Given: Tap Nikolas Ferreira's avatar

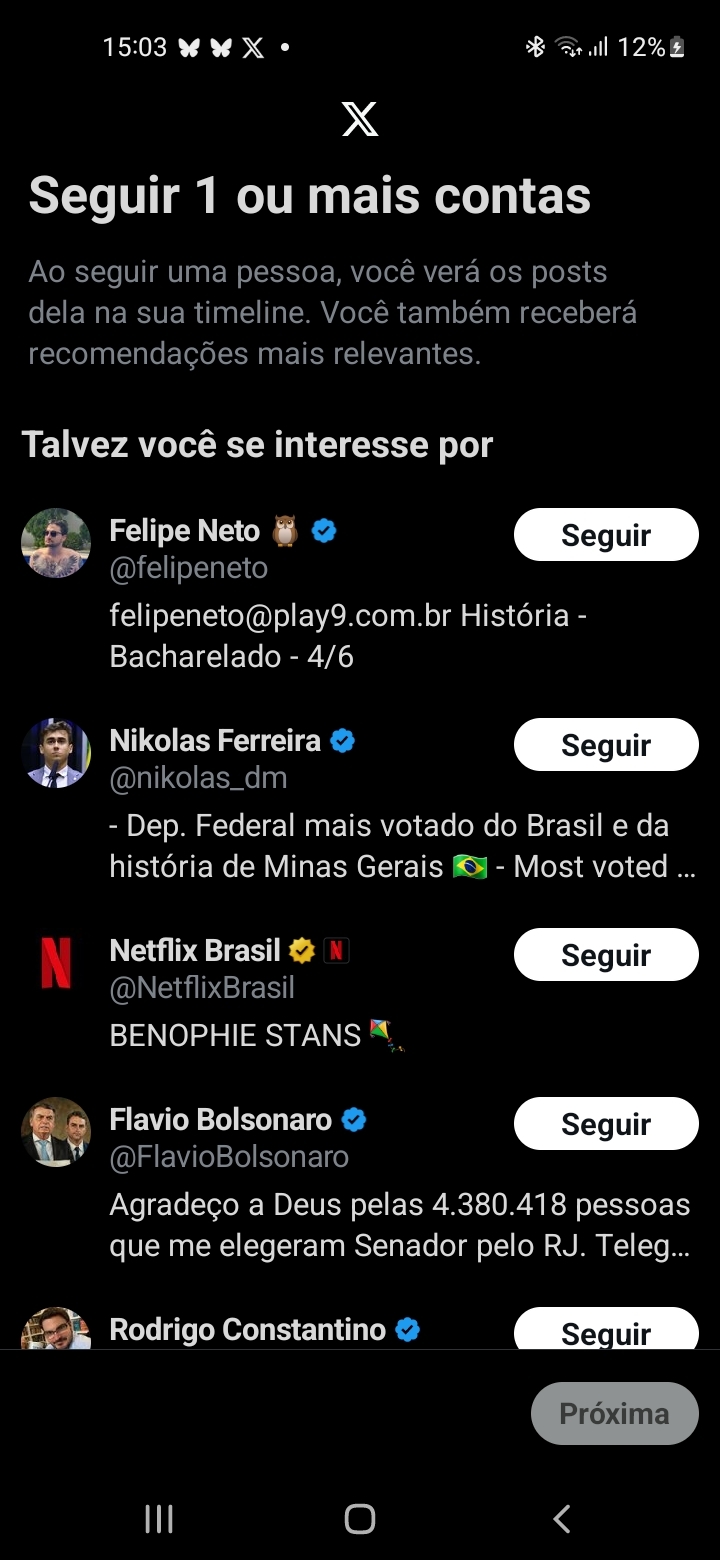Looking at the screenshot, I should [x=56, y=753].
